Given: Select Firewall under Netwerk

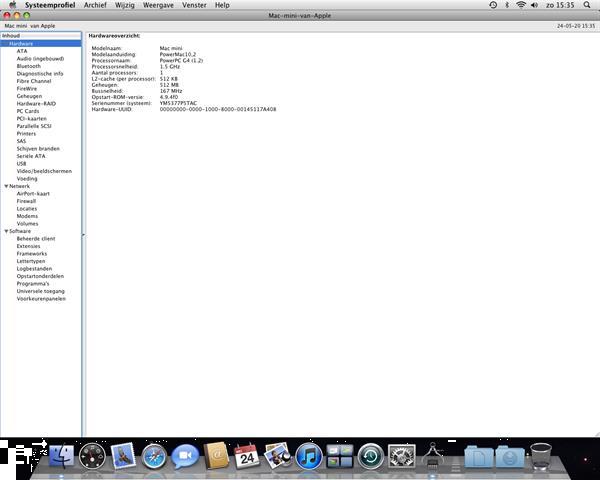Looking at the screenshot, I should click(x=26, y=201).
